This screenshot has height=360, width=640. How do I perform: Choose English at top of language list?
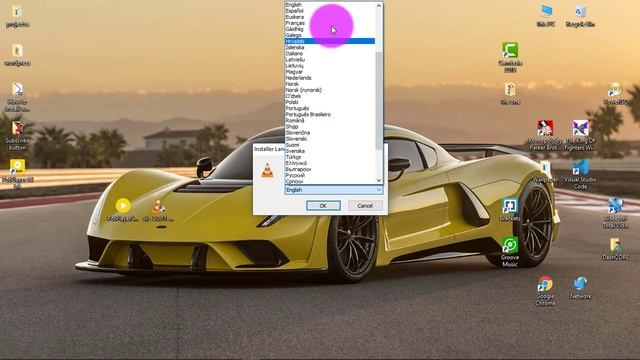[x=330, y=5]
